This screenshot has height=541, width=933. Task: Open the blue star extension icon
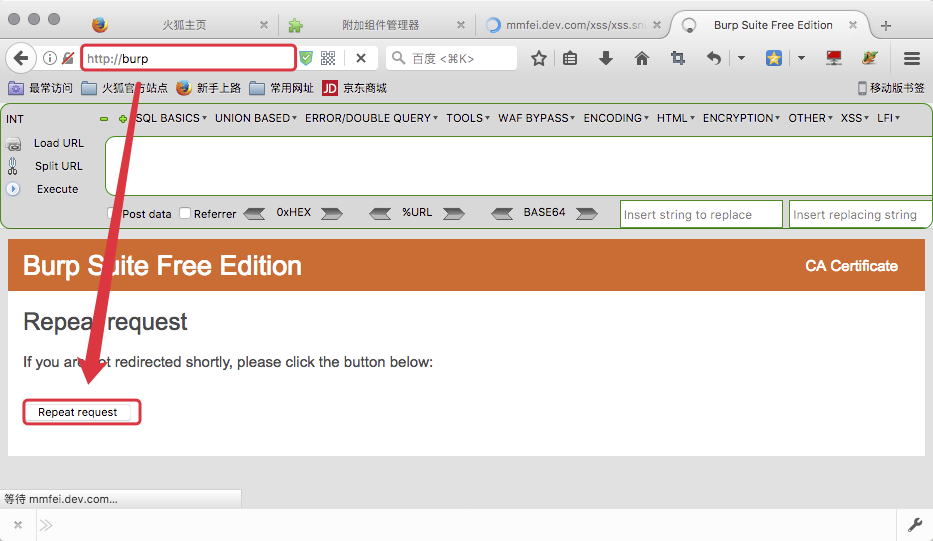(x=774, y=58)
